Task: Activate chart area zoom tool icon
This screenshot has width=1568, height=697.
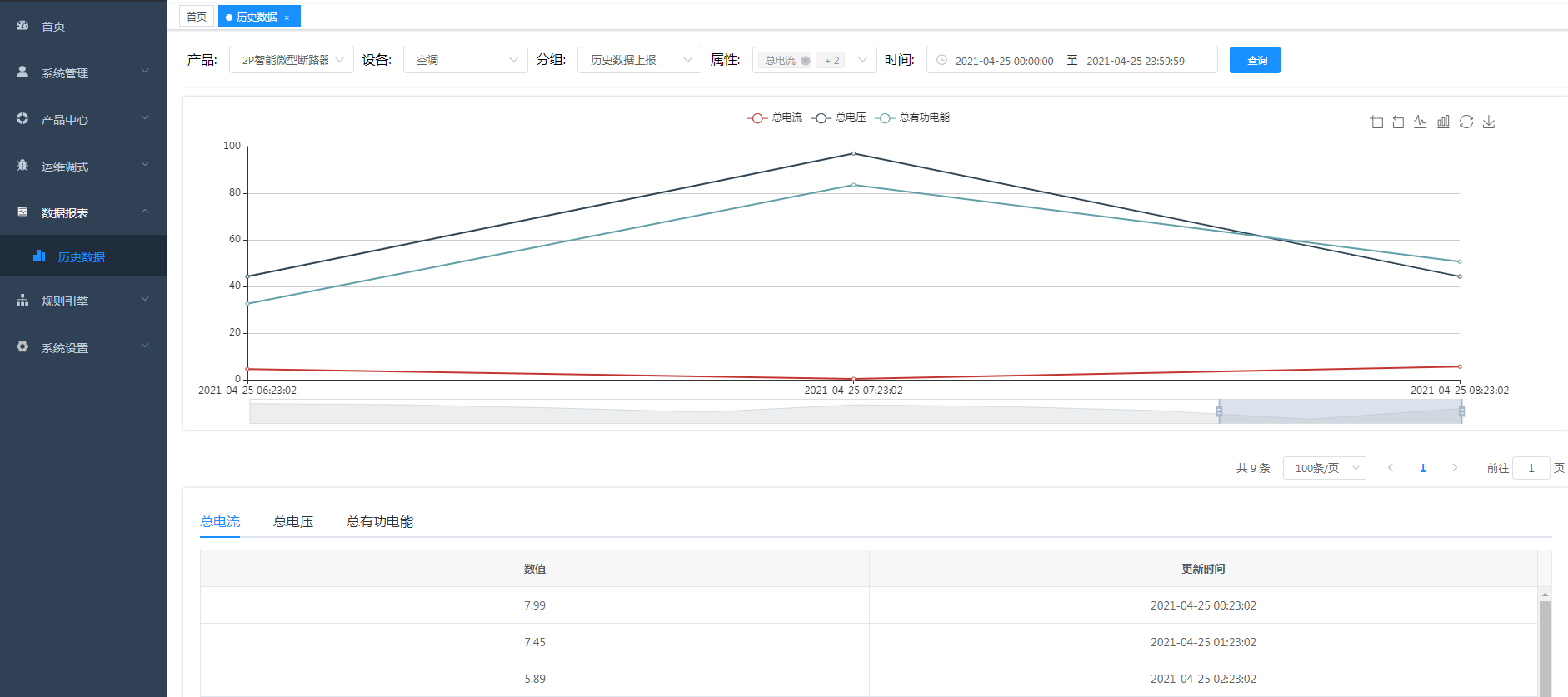Action: point(1376,122)
